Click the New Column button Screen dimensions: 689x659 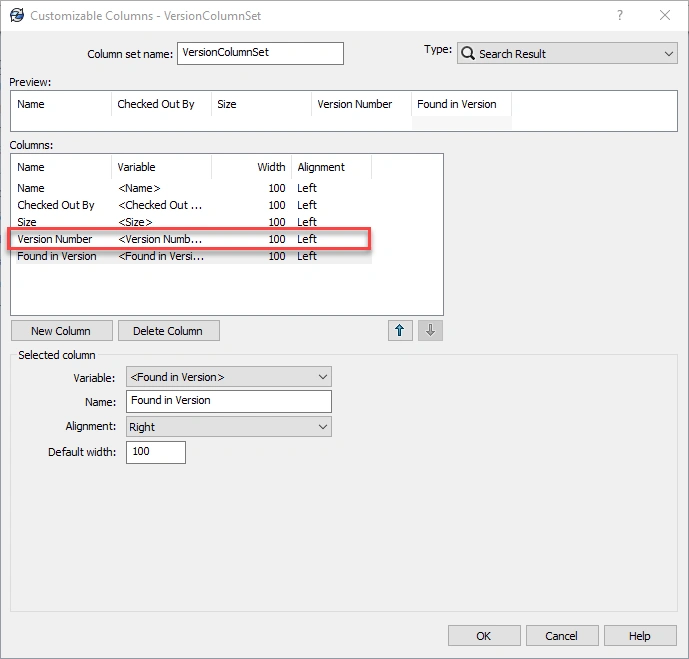pos(62,331)
